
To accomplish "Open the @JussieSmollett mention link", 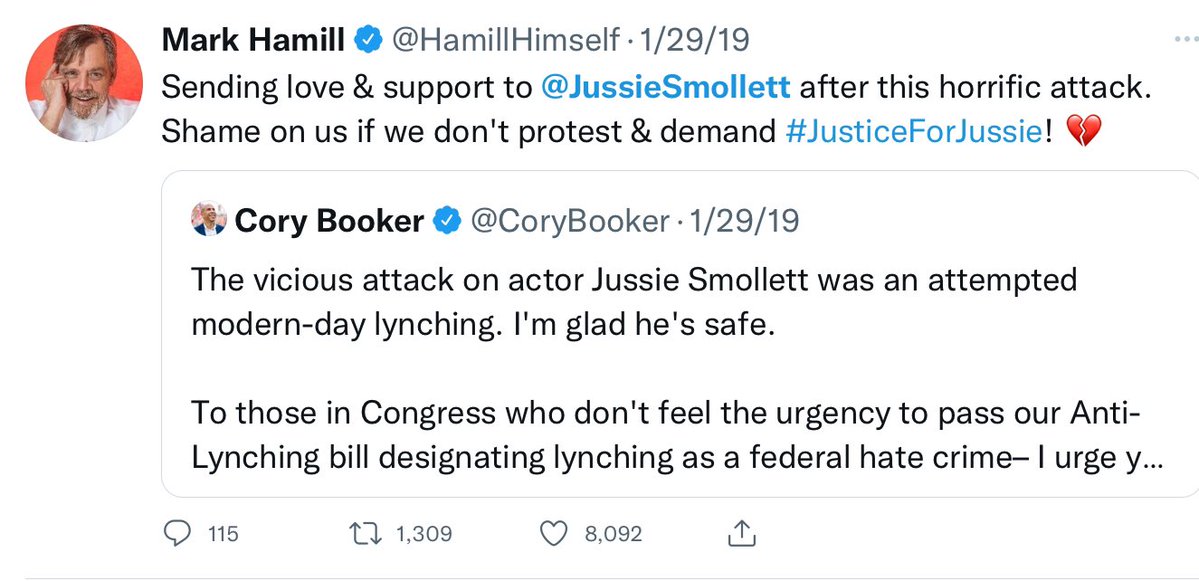I will coord(665,87).
